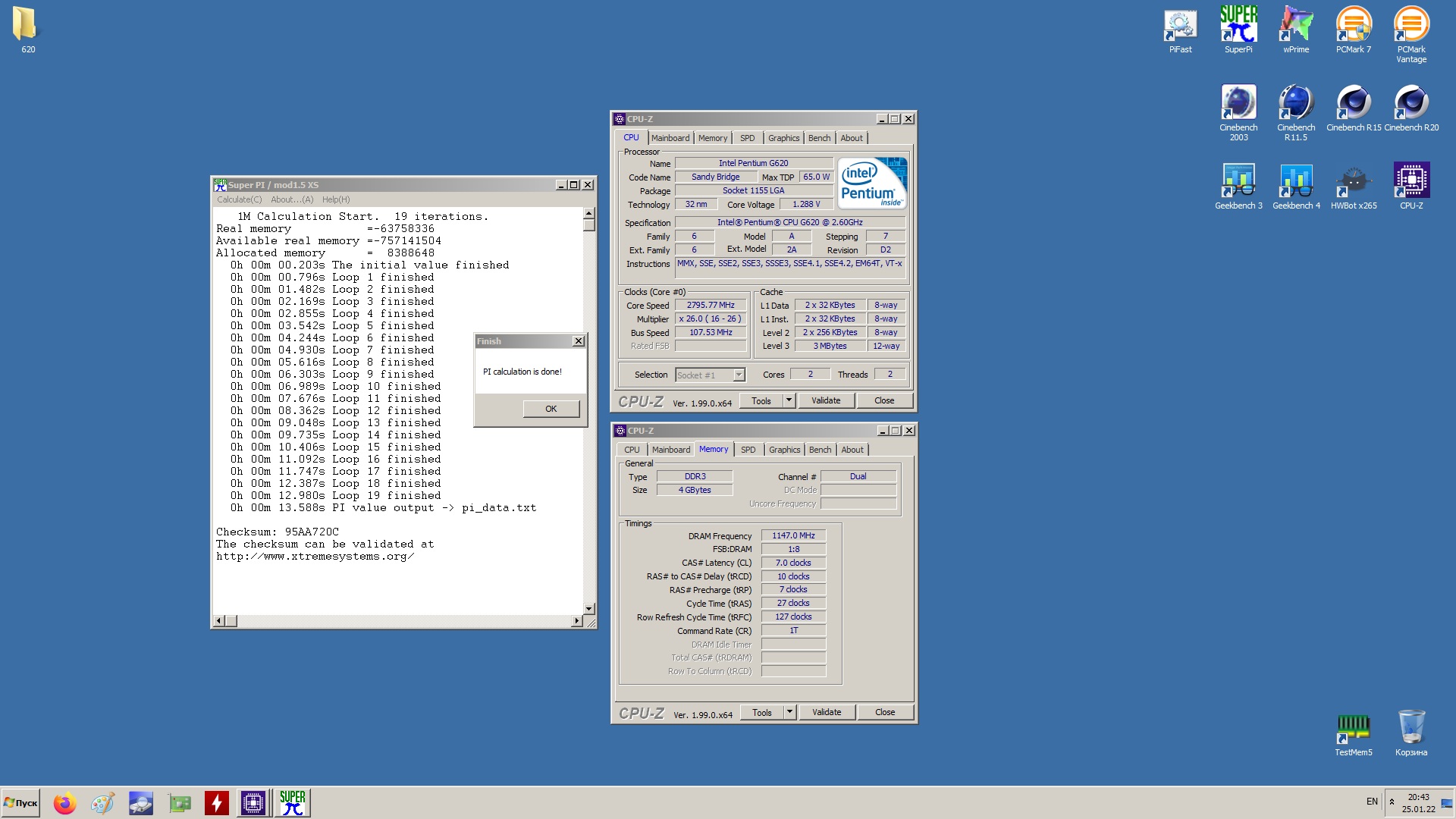Select Graphics tab in bottom CPU-Z window
1456x819 pixels.
(x=784, y=450)
